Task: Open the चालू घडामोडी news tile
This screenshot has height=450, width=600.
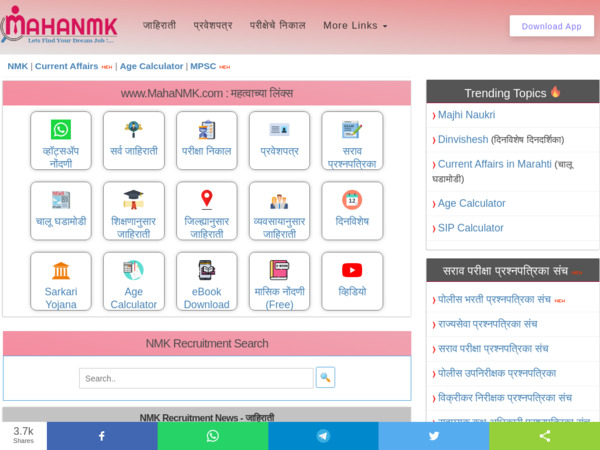Action: click(x=61, y=211)
